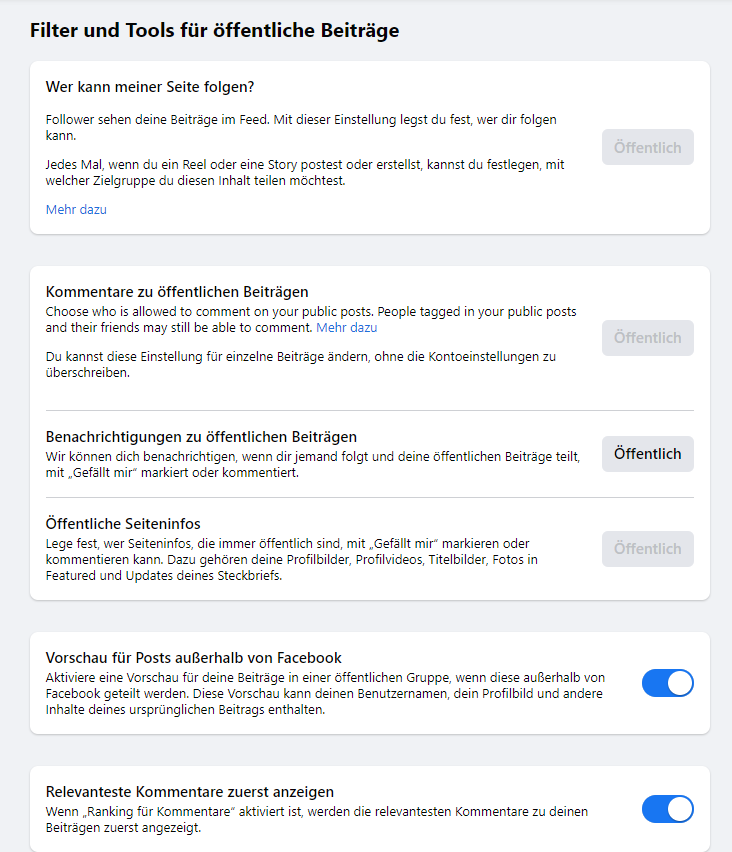Click the text Du kannst diese Einstellung für einzelne Beiträge
Viewport: 732px width, 852px height.
coord(300,364)
